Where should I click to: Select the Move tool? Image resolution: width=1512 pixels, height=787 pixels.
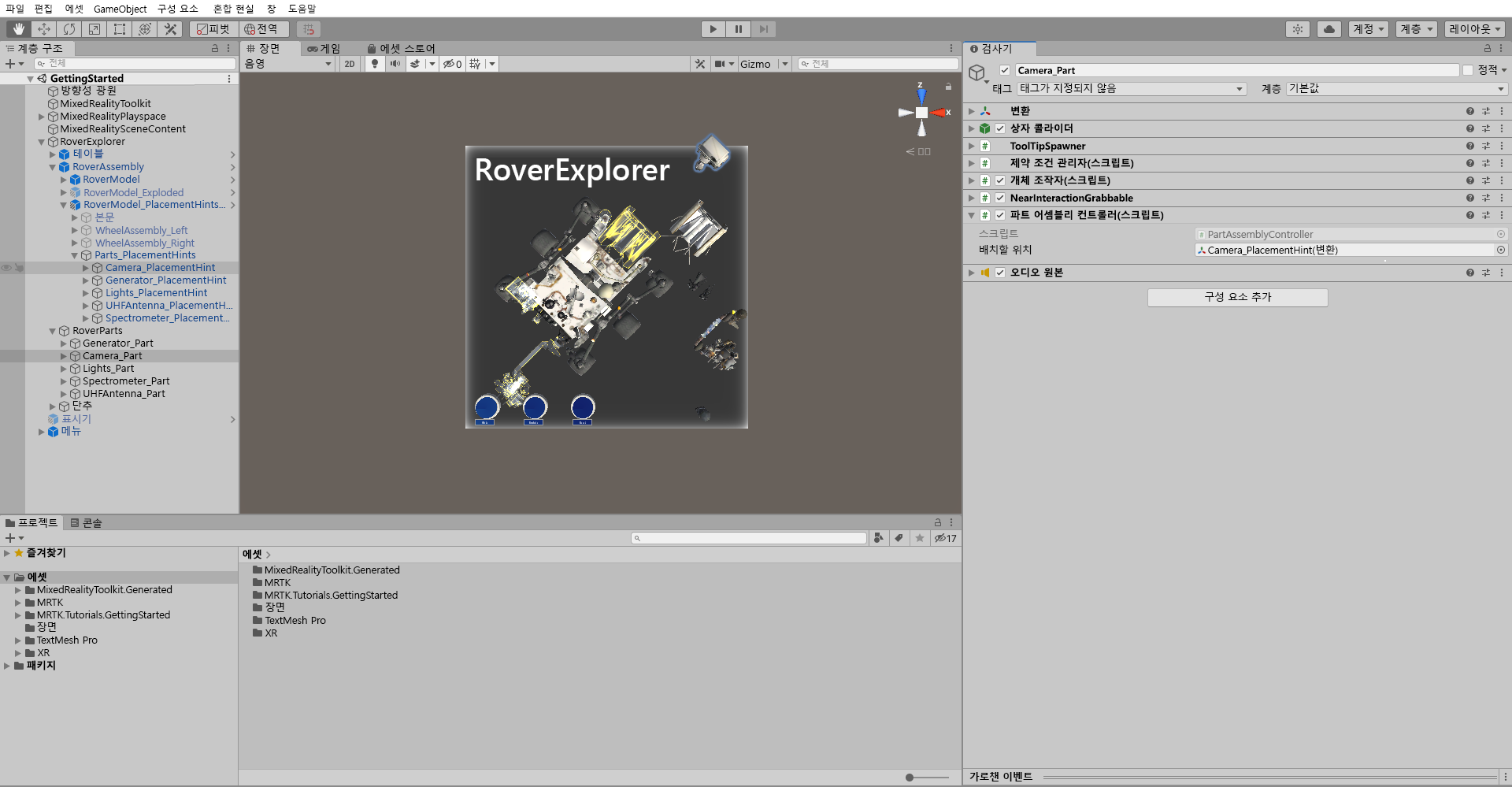click(44, 28)
